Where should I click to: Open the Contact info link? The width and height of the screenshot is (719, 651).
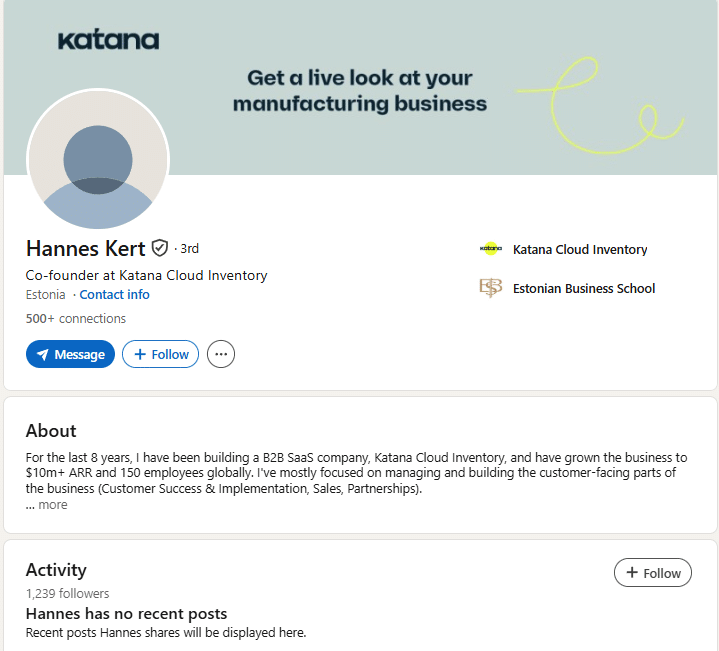(x=114, y=295)
